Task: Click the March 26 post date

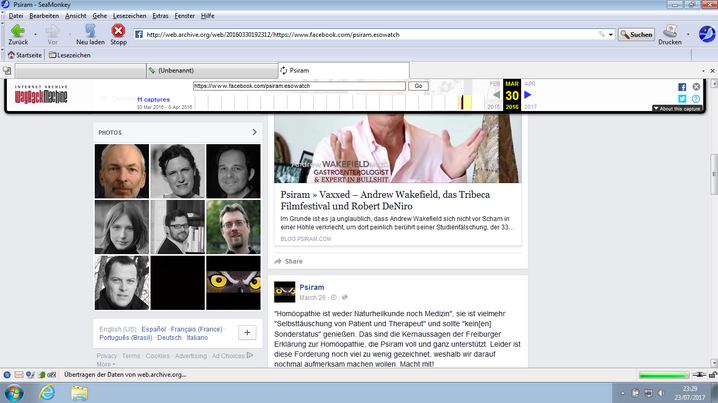Action: [x=312, y=298]
